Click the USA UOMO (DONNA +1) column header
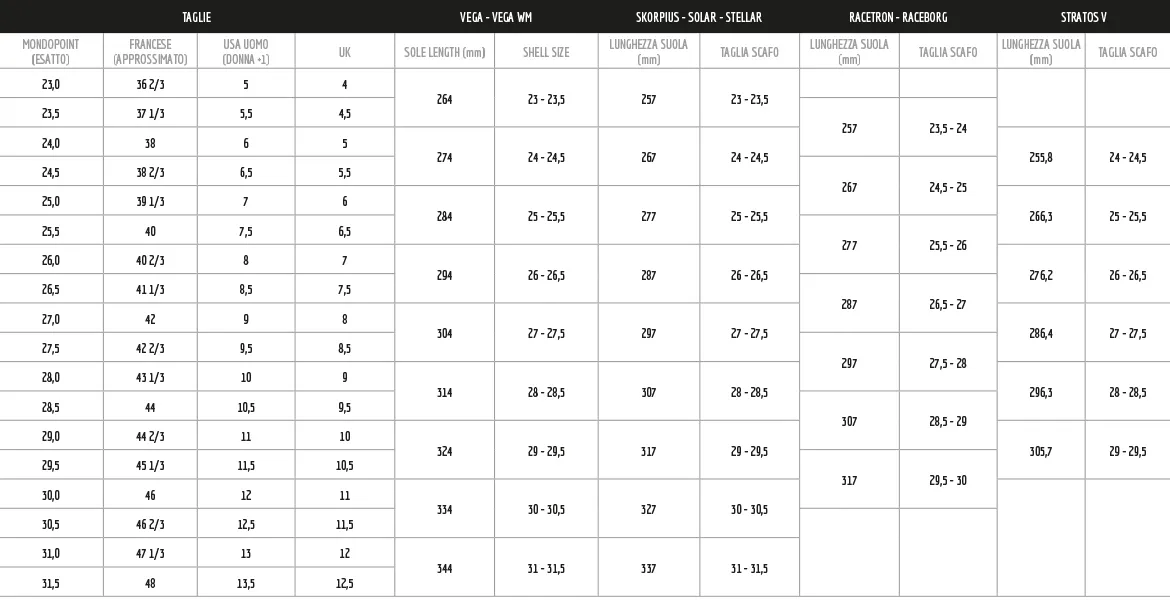 pos(246,52)
